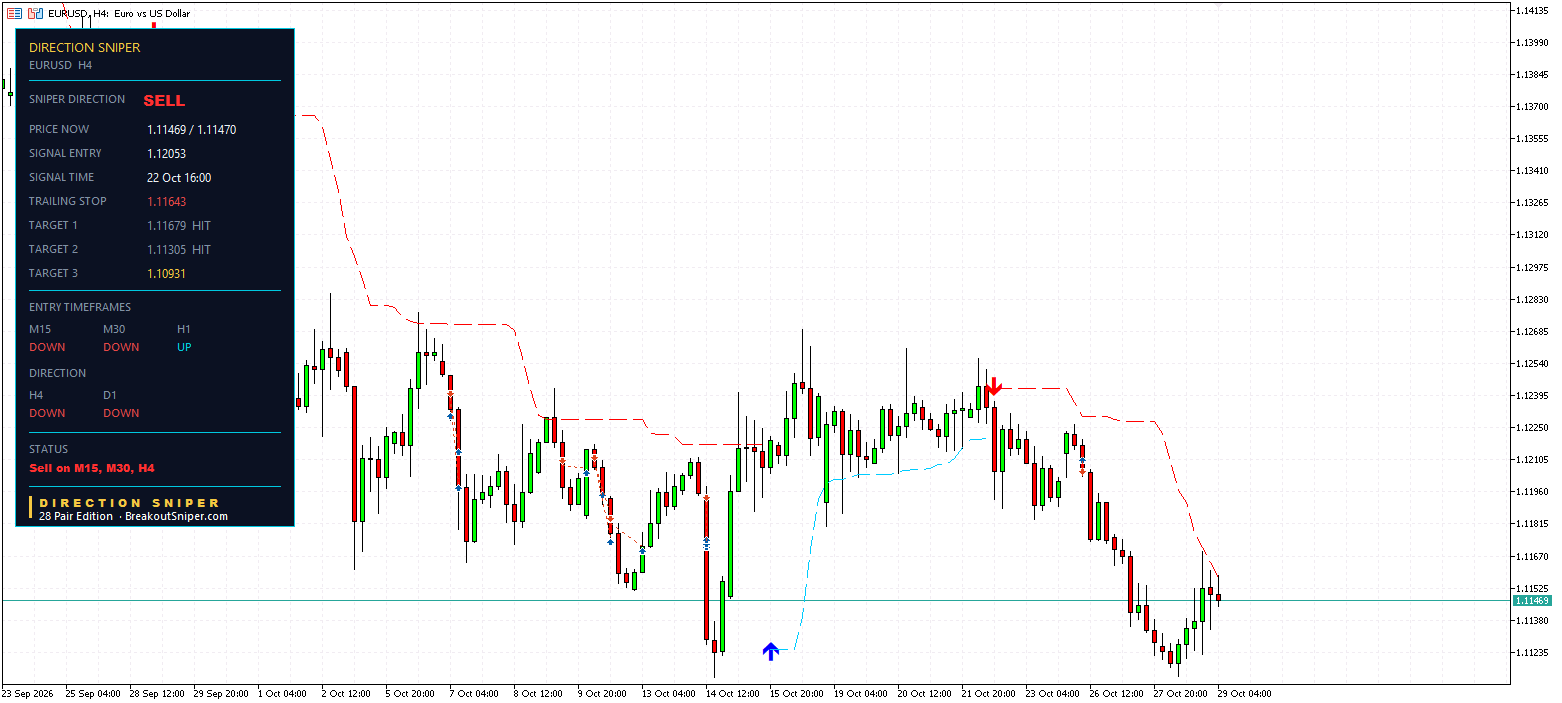This screenshot has height=703, width=1562.
Task: Click the red-blue bars icon before EURUSD title
Action: (35, 13)
